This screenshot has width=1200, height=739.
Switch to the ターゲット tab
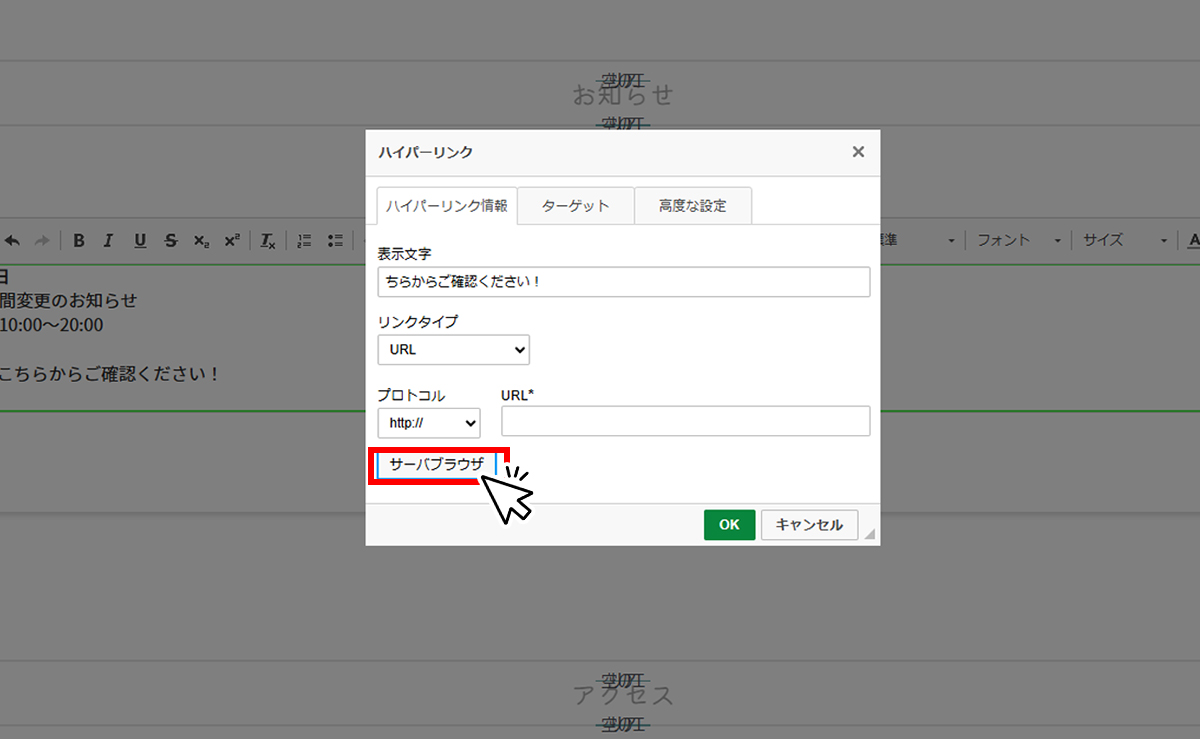point(576,206)
